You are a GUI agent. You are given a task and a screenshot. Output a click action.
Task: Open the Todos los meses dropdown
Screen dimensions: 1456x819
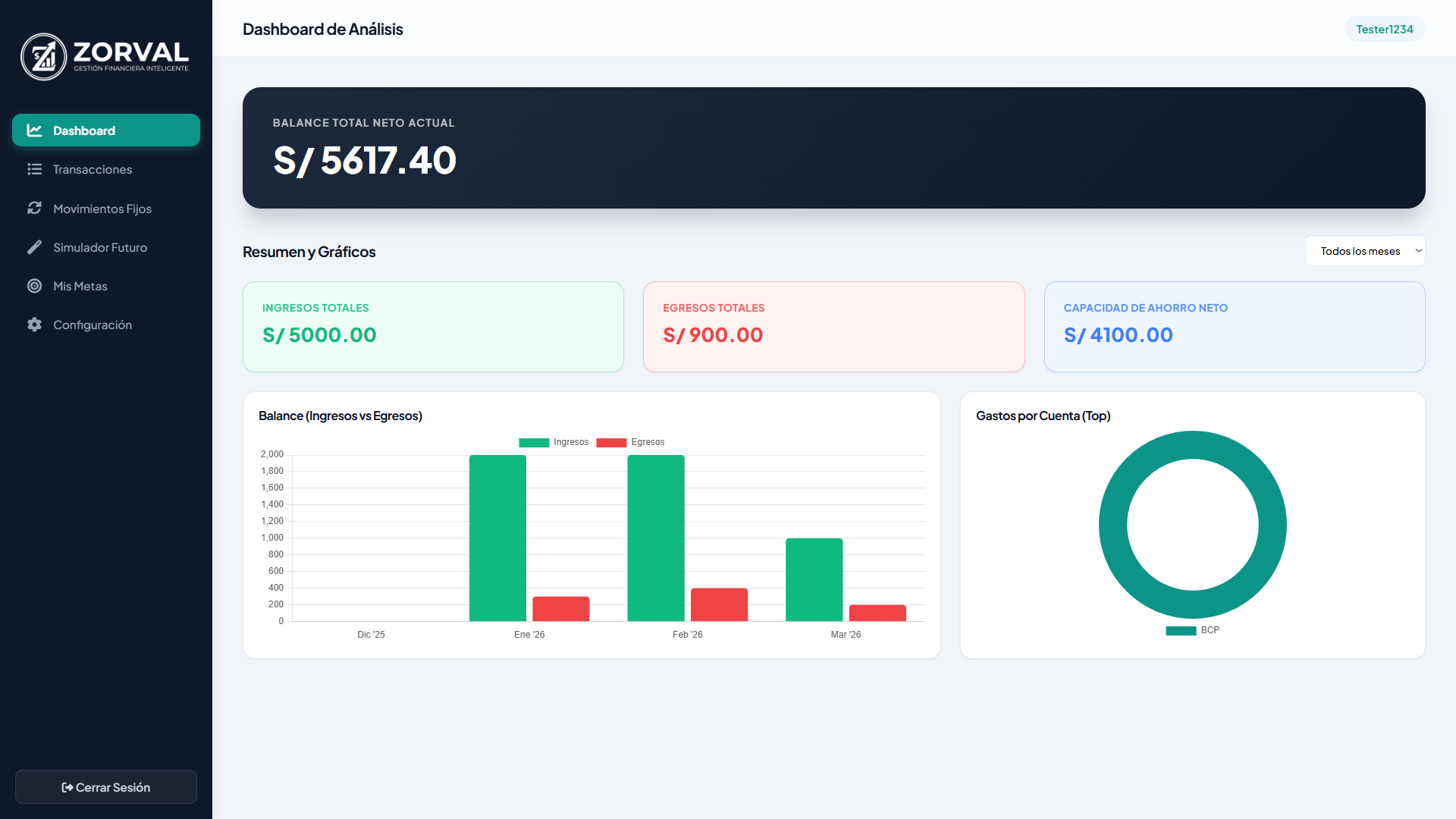coord(1364,250)
